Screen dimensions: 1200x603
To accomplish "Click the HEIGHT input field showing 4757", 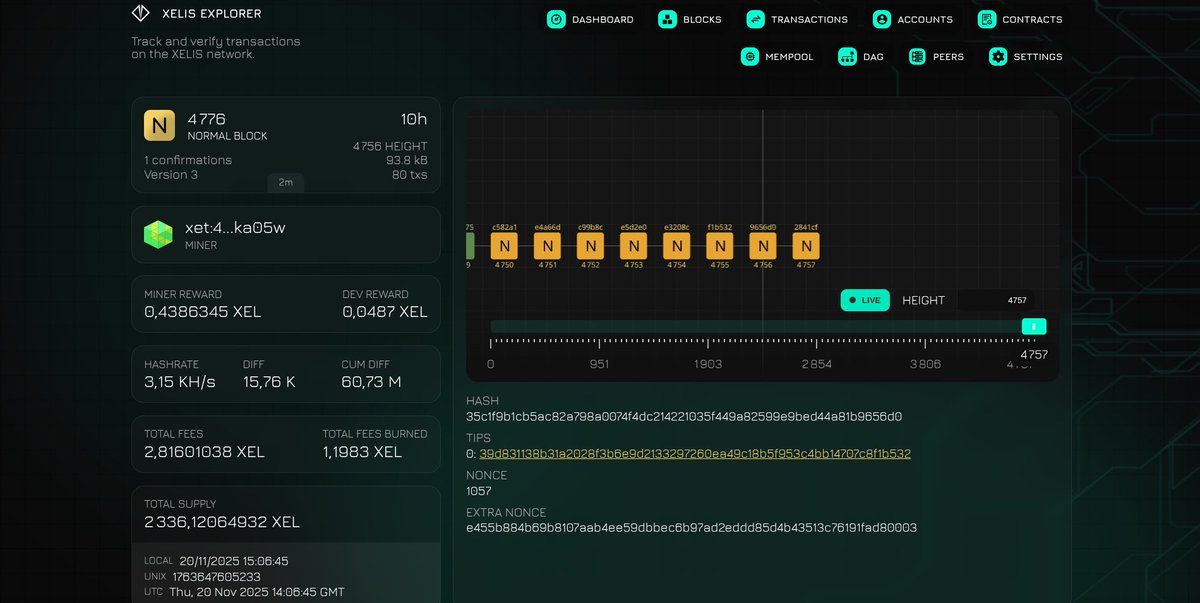I will [x=995, y=300].
